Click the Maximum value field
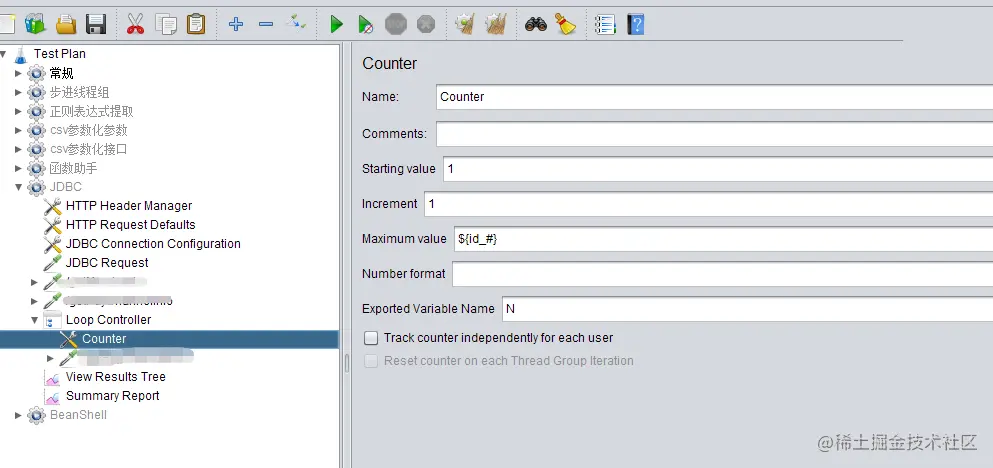This screenshot has height=468, width=993. (x=723, y=239)
